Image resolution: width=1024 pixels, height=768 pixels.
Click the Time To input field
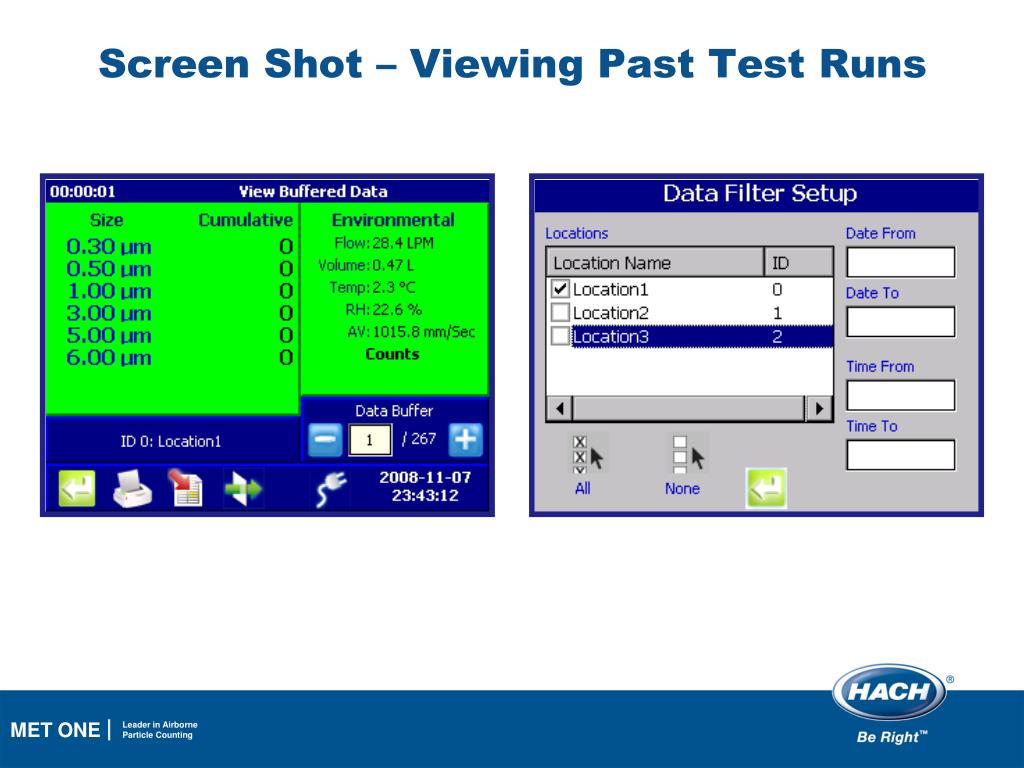tap(901, 455)
